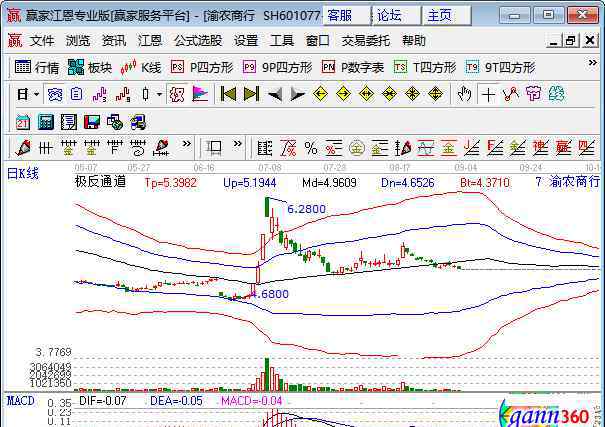605x427 pixels.
Task: Expand the top toolbar overflow chevron
Action: point(592,62)
